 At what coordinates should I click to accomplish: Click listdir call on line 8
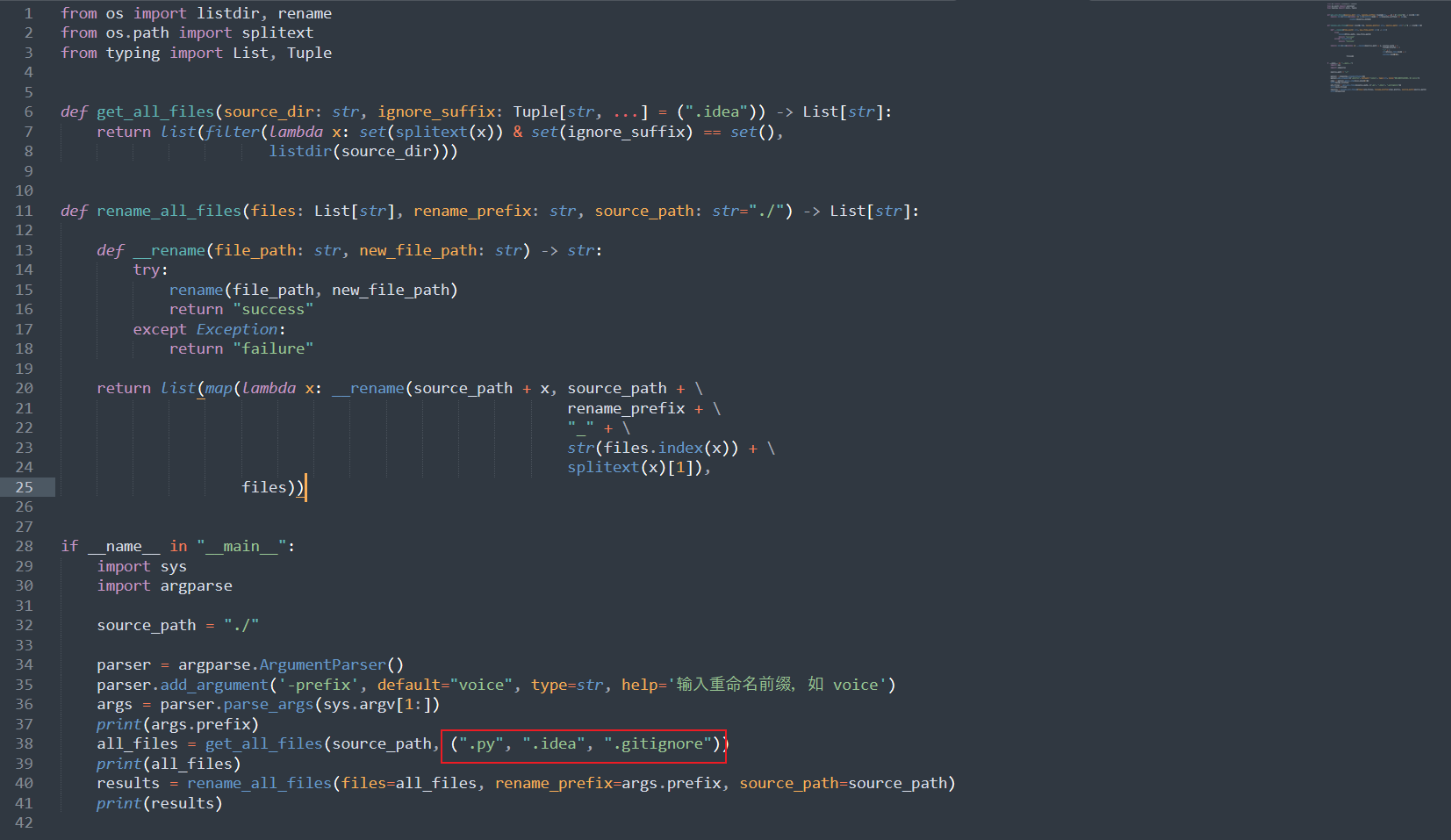300,151
